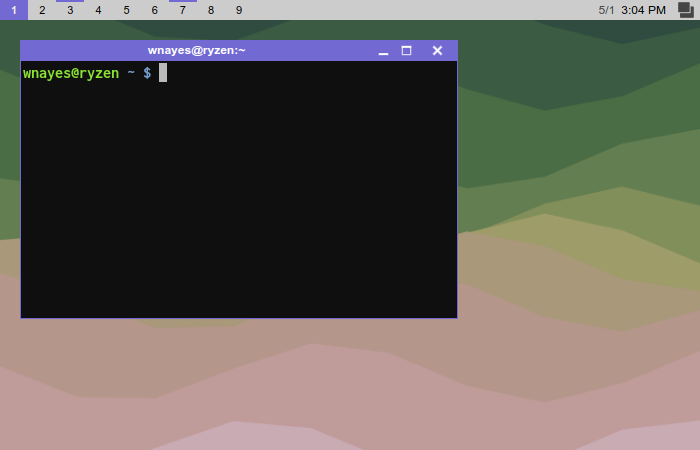Close the wnayes@ryzen terminal window
Screen dimensions: 700x450
[x=437, y=51]
